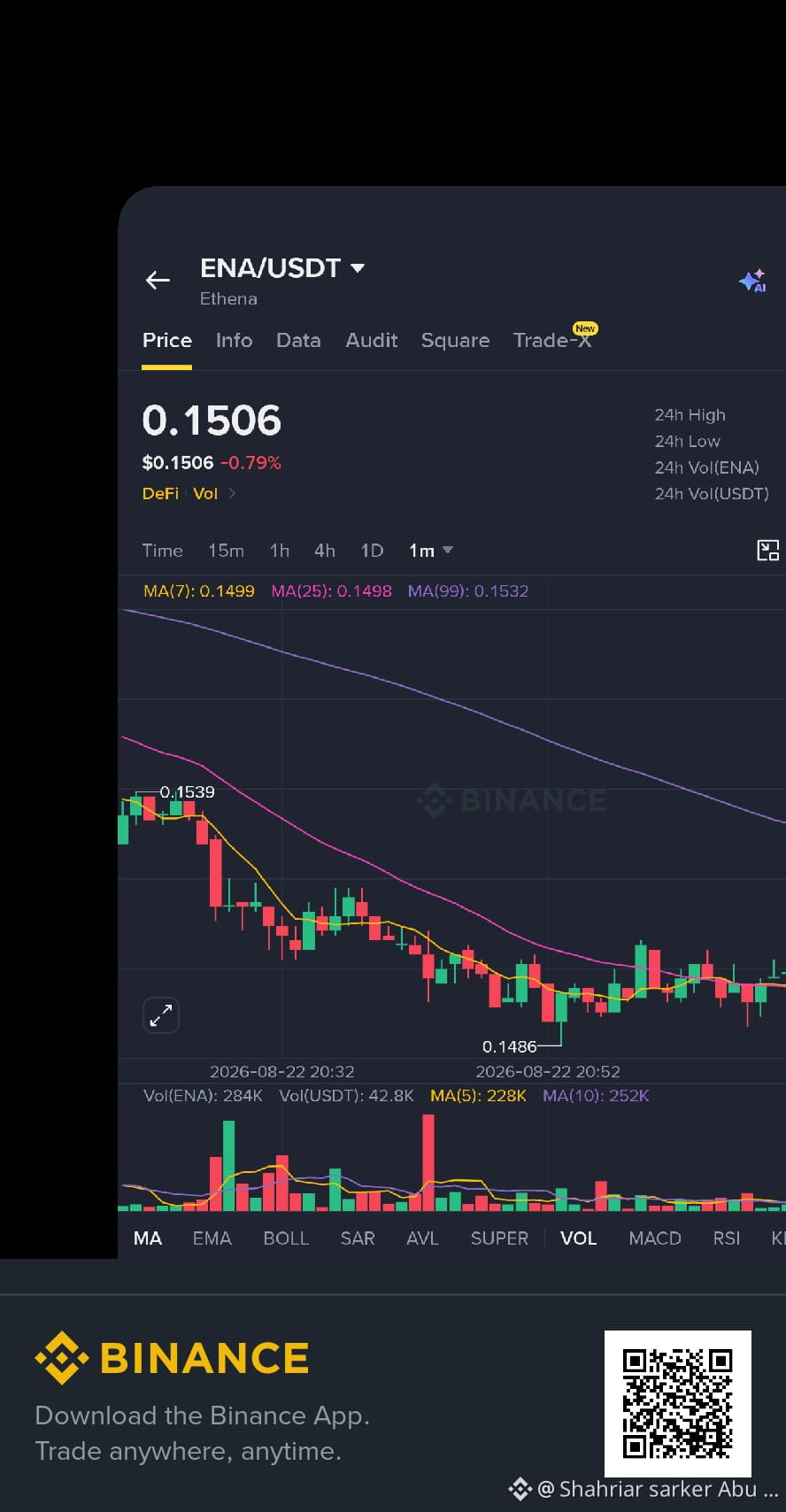Open the AI assistant sparkle icon

[x=752, y=281]
